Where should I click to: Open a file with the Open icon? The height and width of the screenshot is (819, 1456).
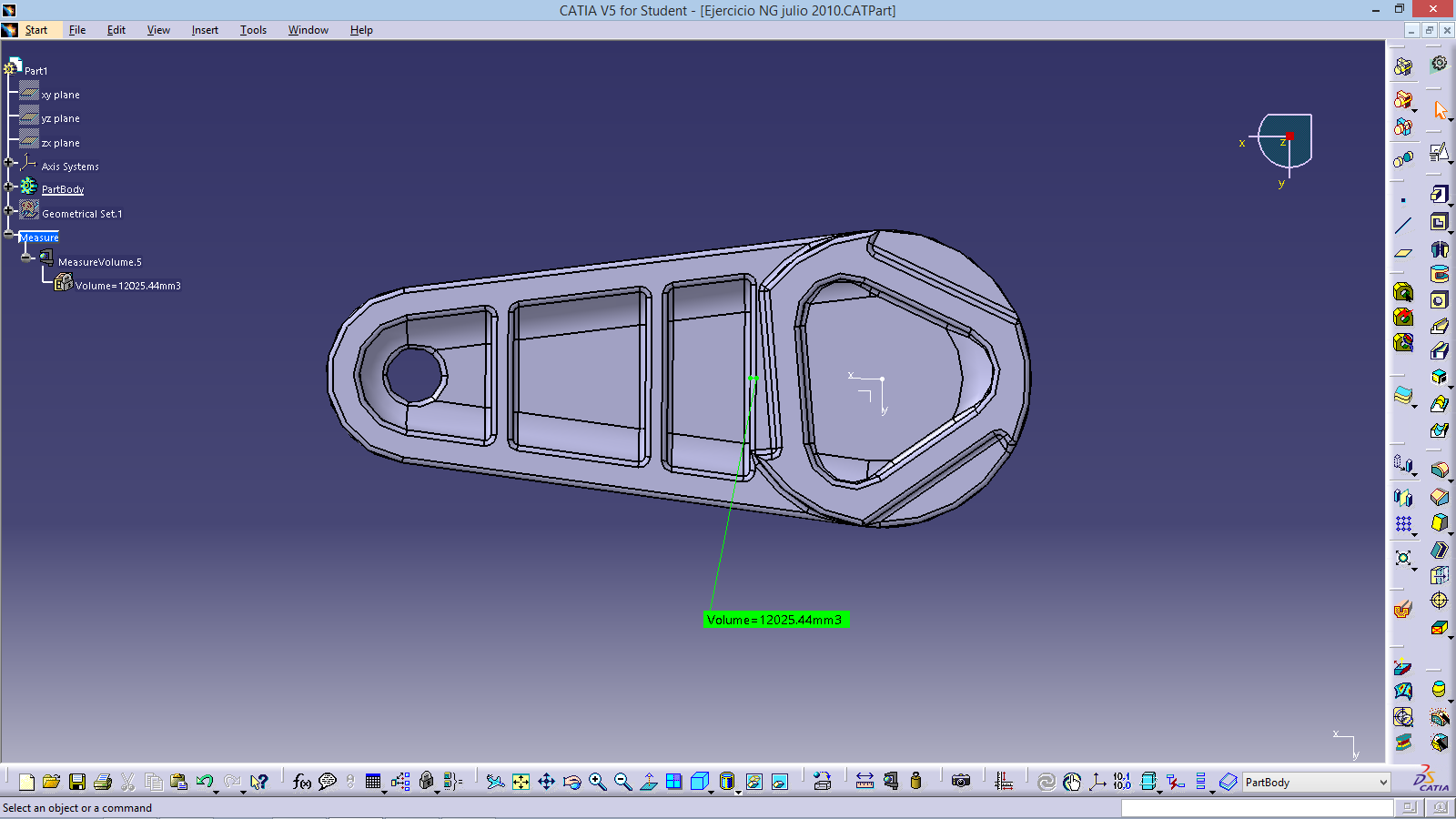click(x=52, y=782)
